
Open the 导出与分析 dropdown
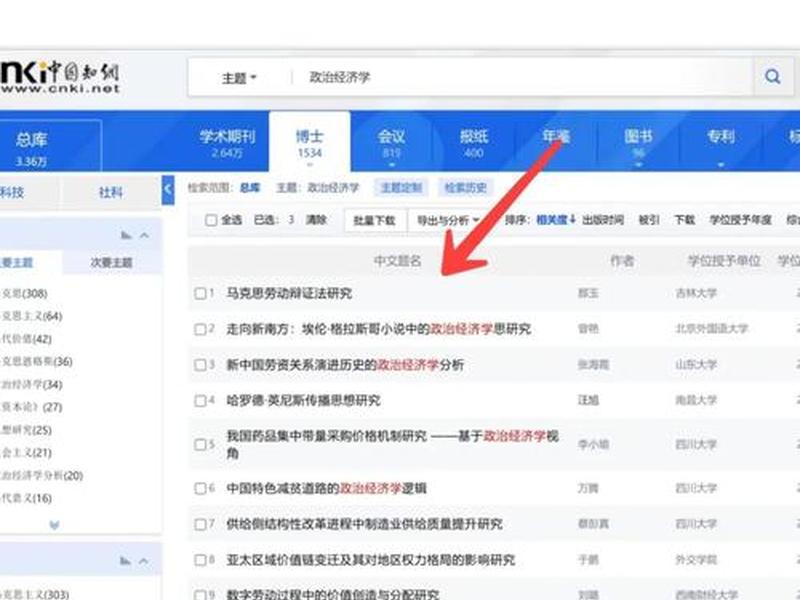tap(448, 220)
